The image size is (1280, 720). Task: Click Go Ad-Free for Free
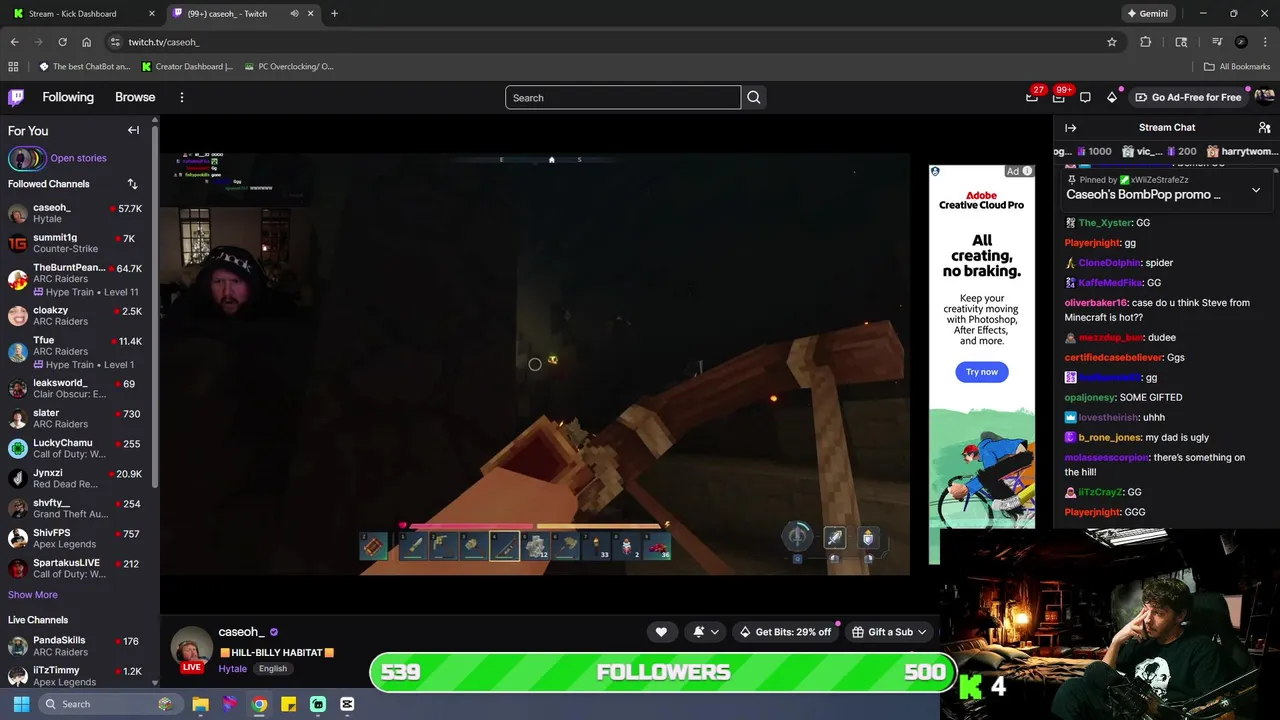click(x=1188, y=97)
